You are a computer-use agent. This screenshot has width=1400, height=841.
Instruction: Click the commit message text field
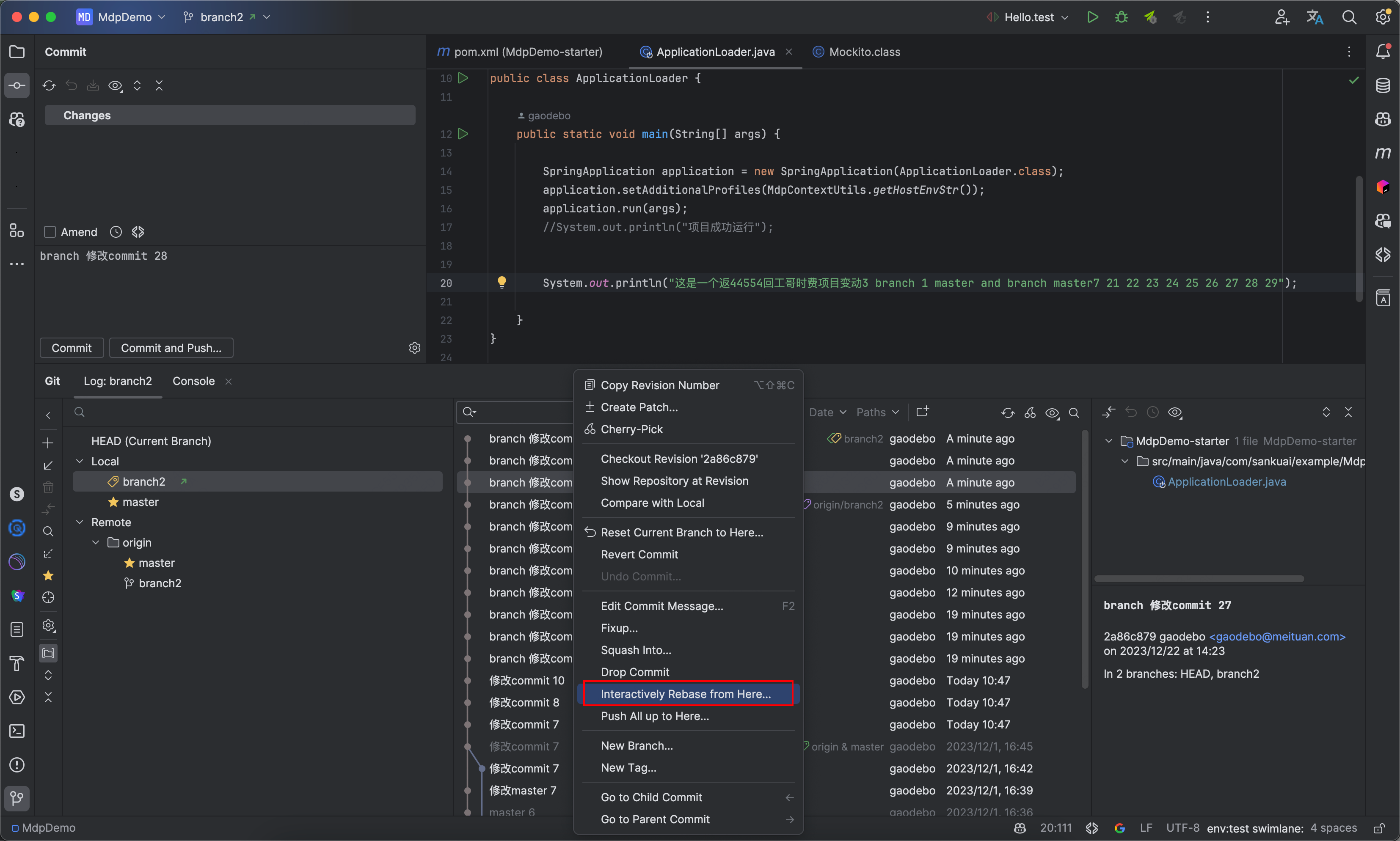click(230, 290)
